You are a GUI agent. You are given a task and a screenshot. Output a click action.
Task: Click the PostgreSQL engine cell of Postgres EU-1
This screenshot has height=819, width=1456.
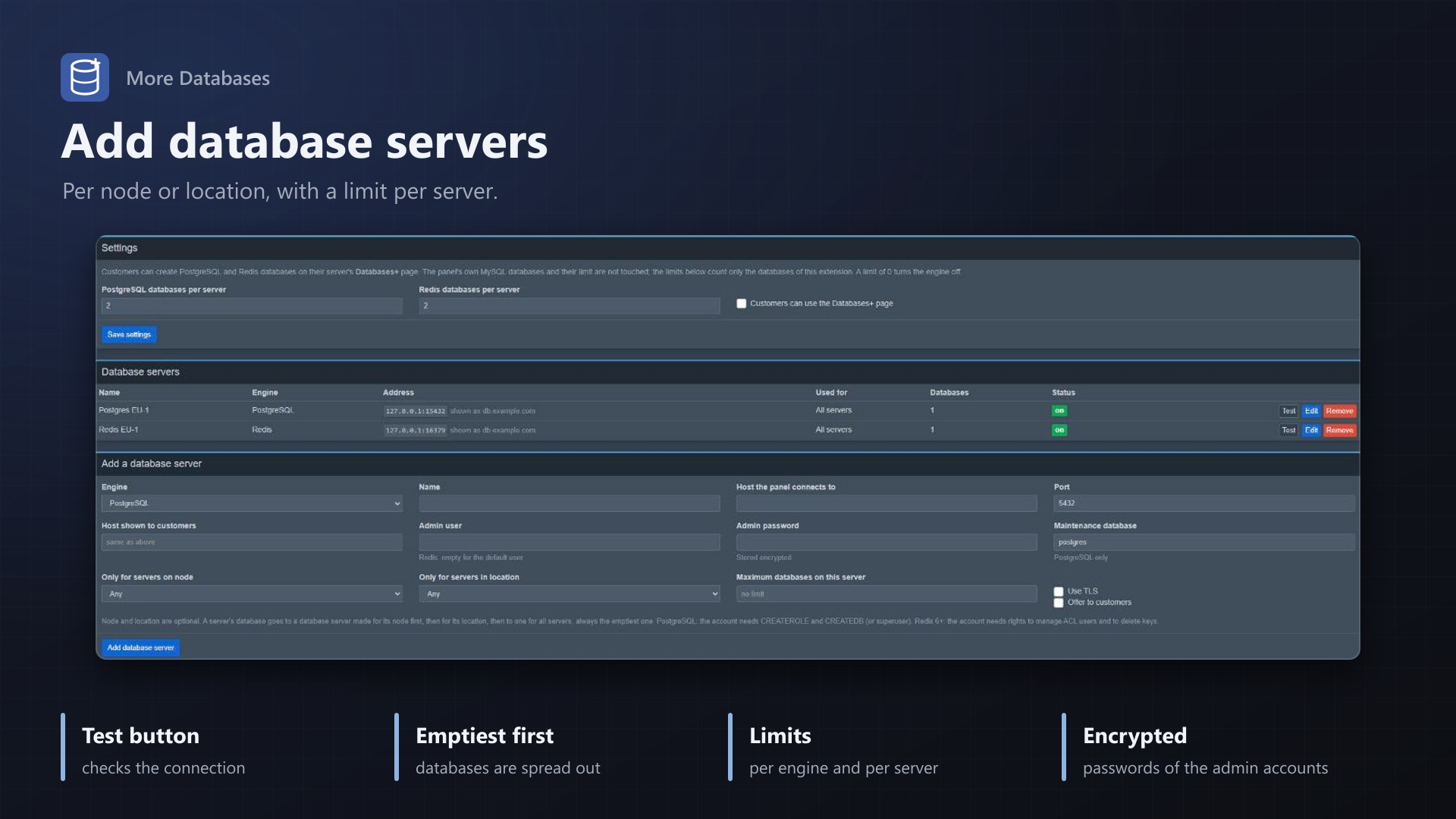pyautogui.click(x=273, y=410)
